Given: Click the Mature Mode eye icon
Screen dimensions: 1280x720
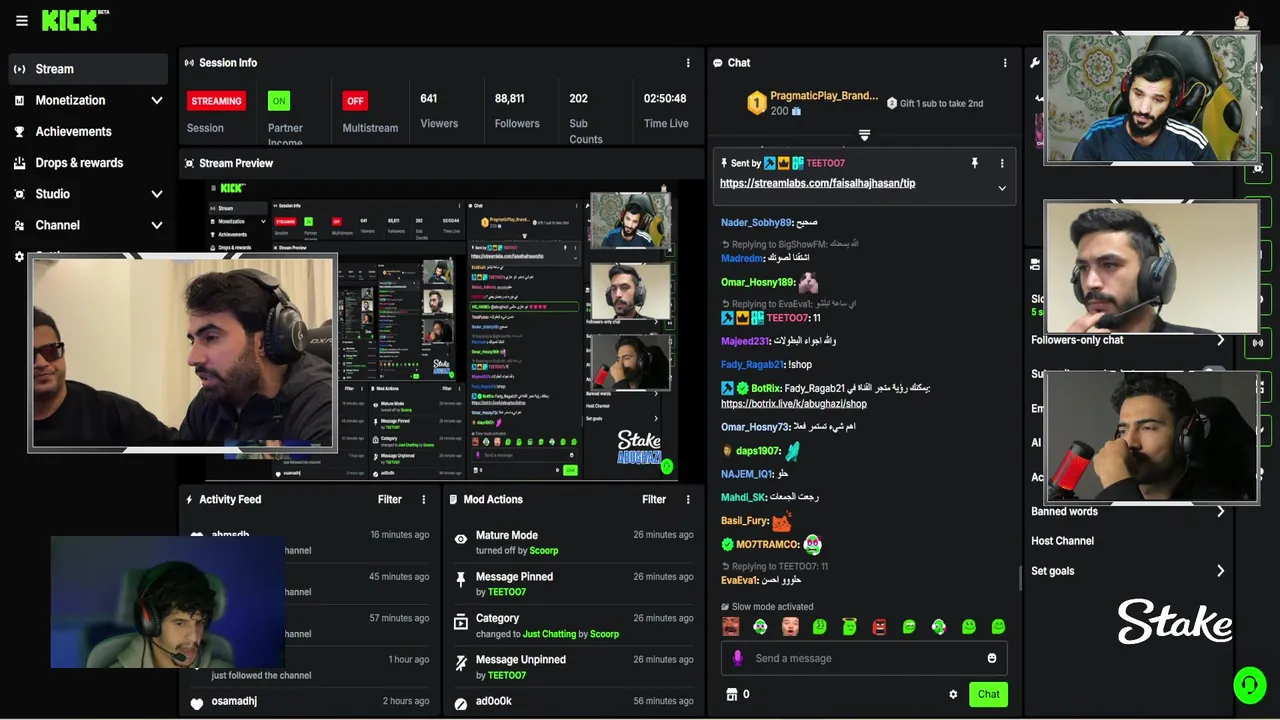Looking at the screenshot, I should (x=461, y=539).
